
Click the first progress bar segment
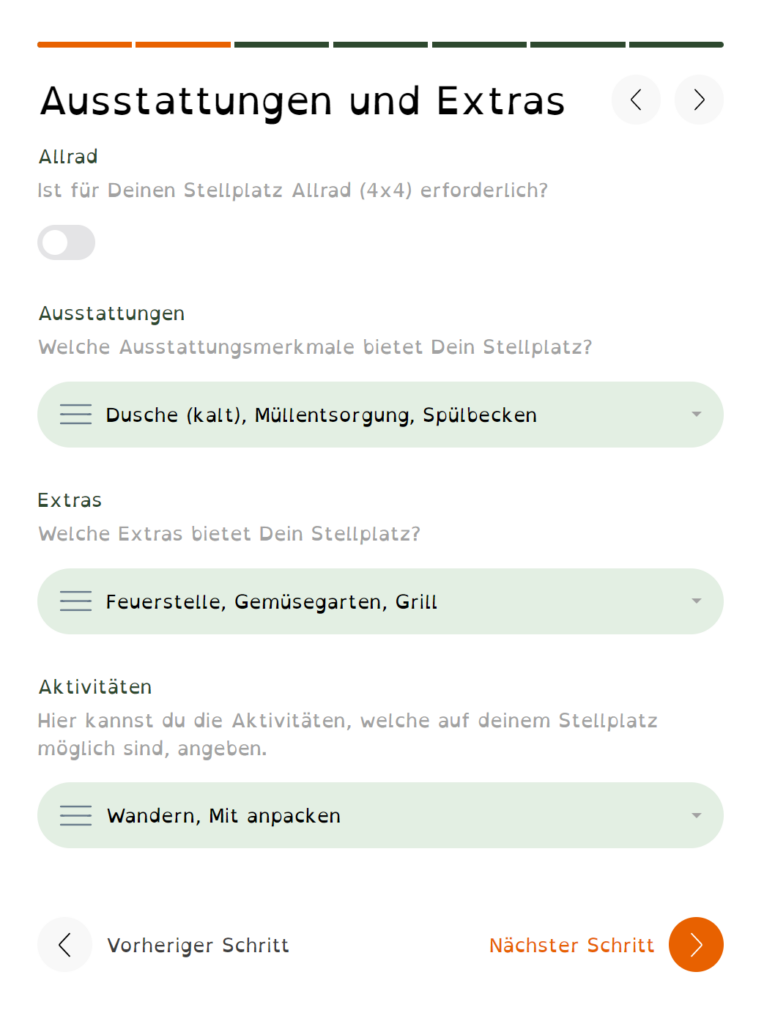[84, 44]
